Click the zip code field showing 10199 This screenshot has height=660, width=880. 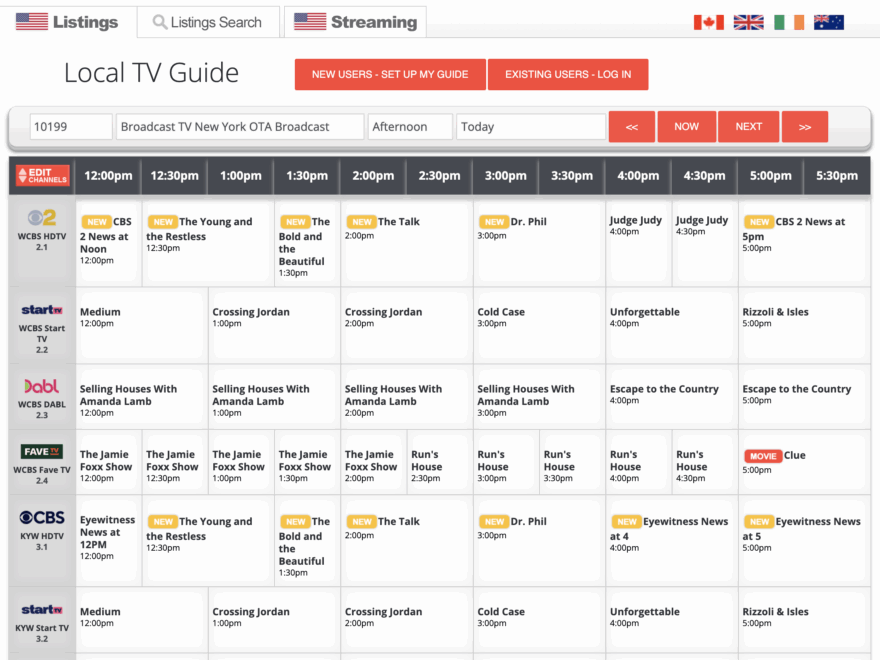tap(67, 126)
